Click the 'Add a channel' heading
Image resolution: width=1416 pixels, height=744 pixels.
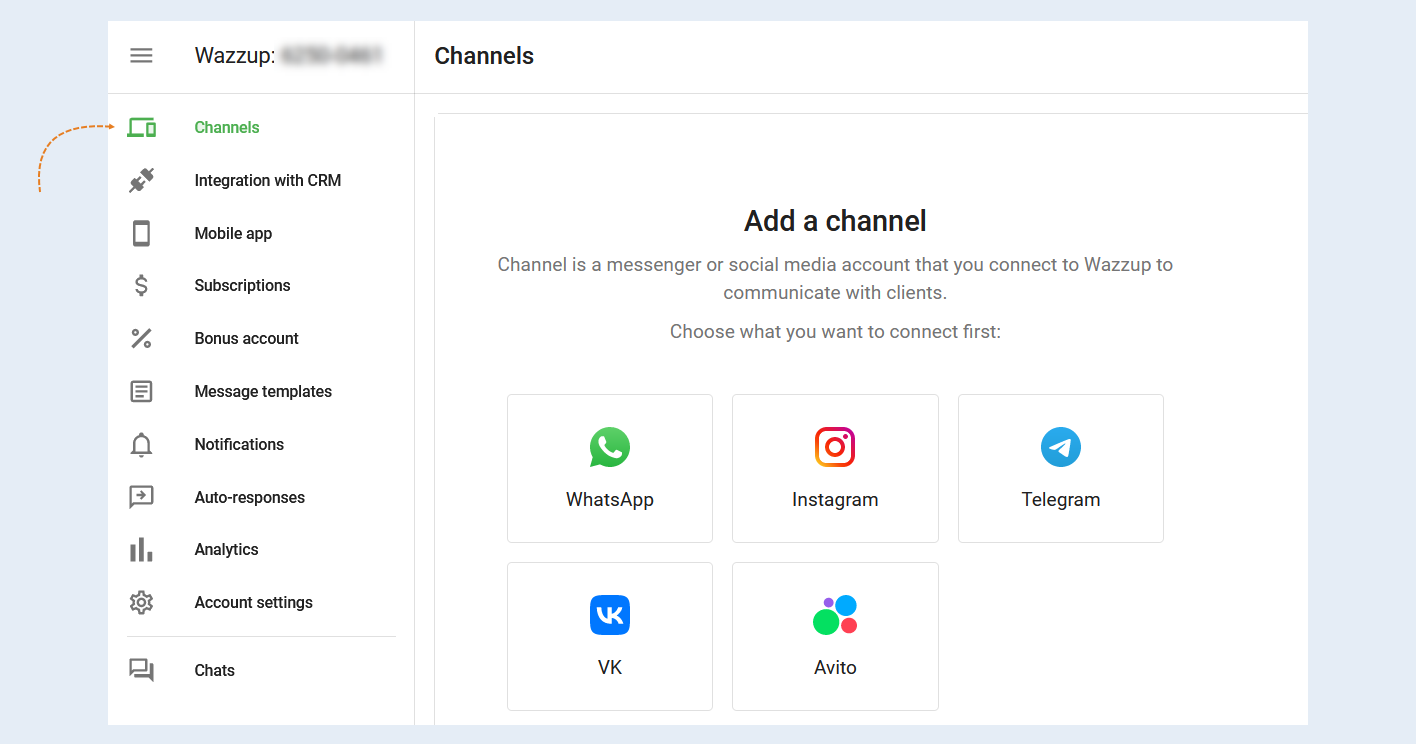(835, 221)
